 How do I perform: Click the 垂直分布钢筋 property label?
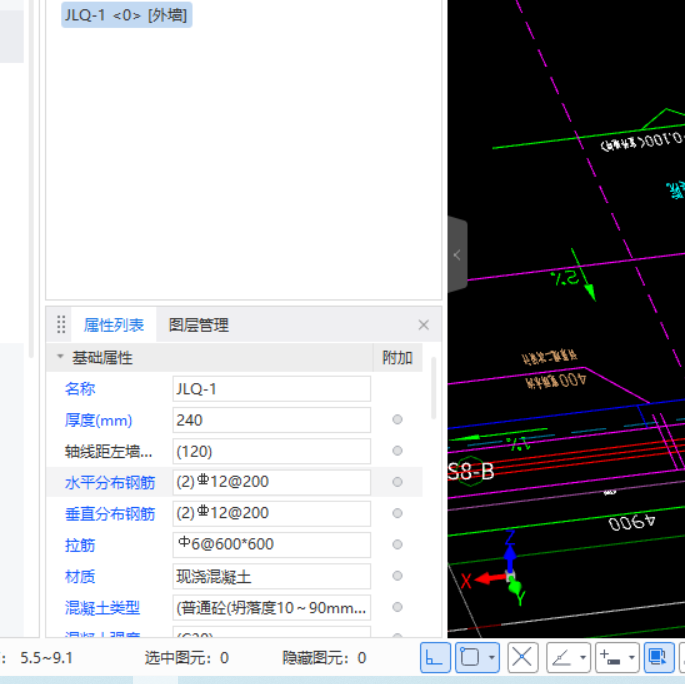pyautogui.click(x=110, y=514)
